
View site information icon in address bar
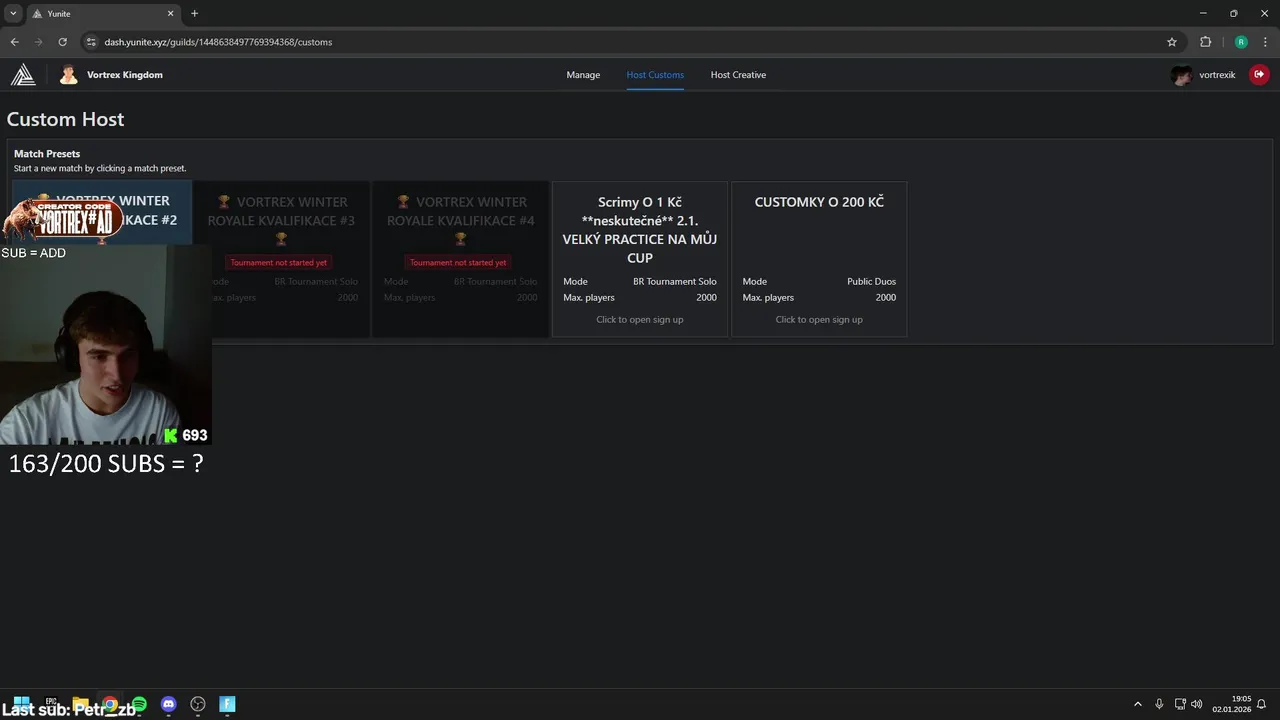(x=91, y=42)
